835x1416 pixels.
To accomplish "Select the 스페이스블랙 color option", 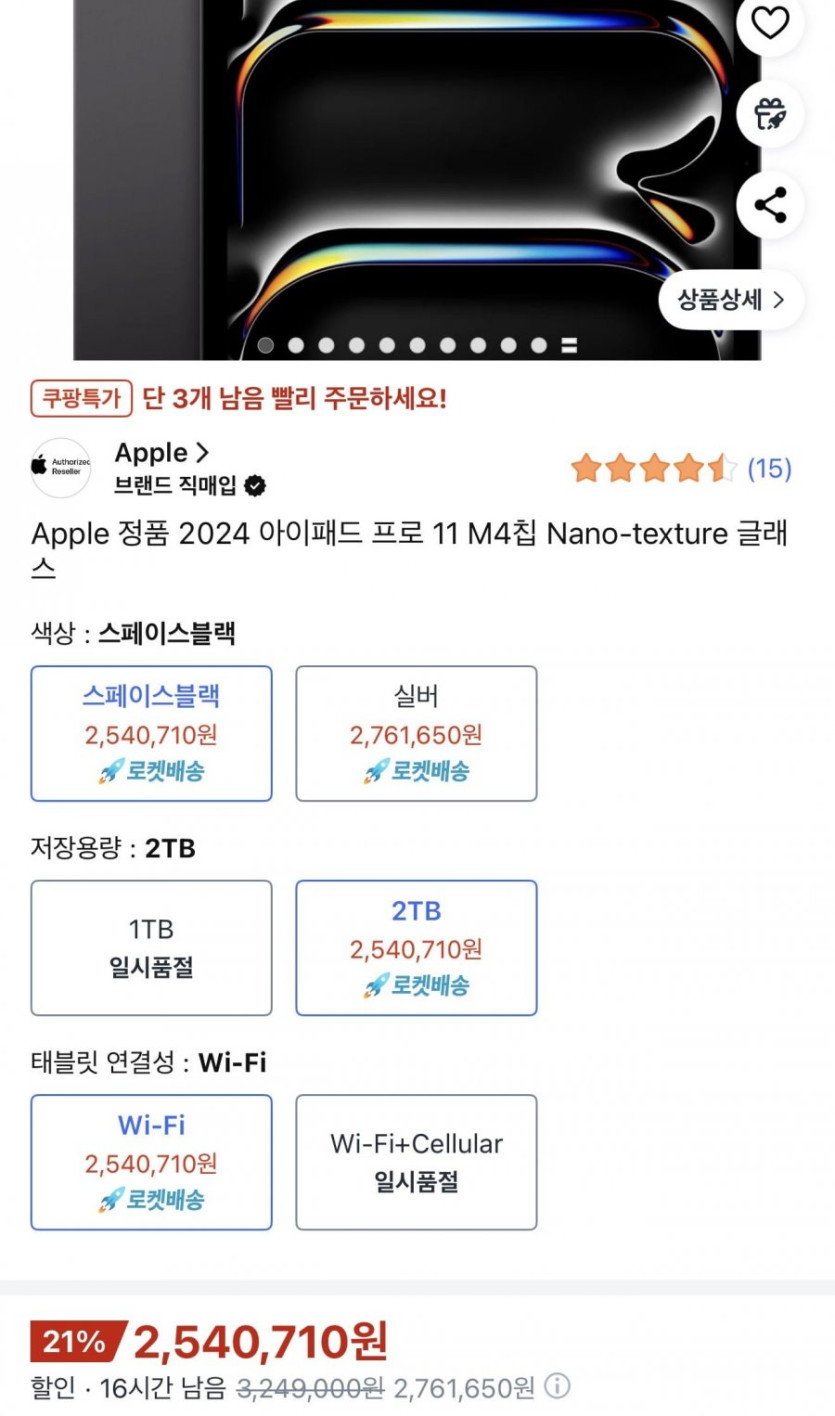I will pos(151,733).
